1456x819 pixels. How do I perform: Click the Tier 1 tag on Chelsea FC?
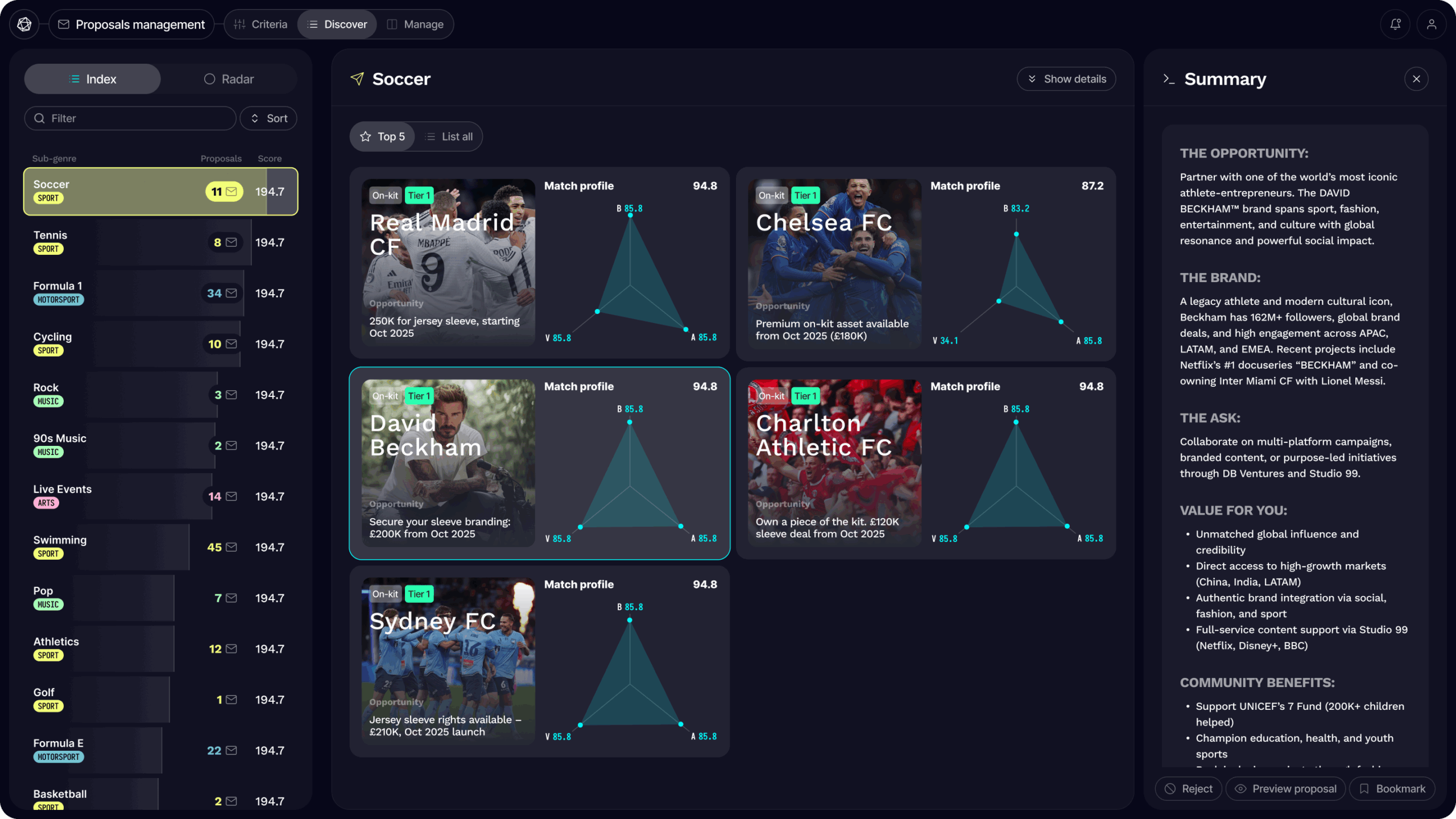click(x=805, y=195)
